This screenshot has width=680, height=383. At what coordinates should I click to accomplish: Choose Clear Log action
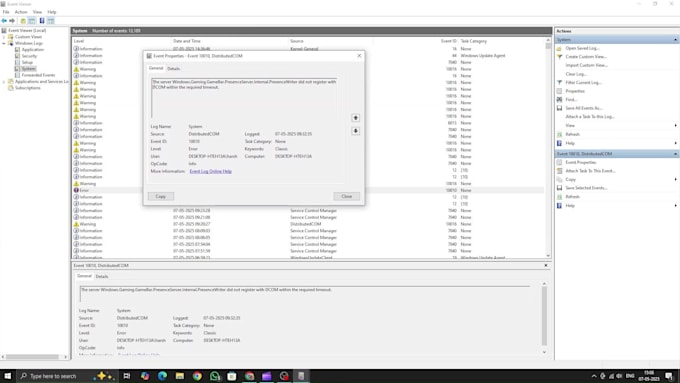click(x=576, y=74)
